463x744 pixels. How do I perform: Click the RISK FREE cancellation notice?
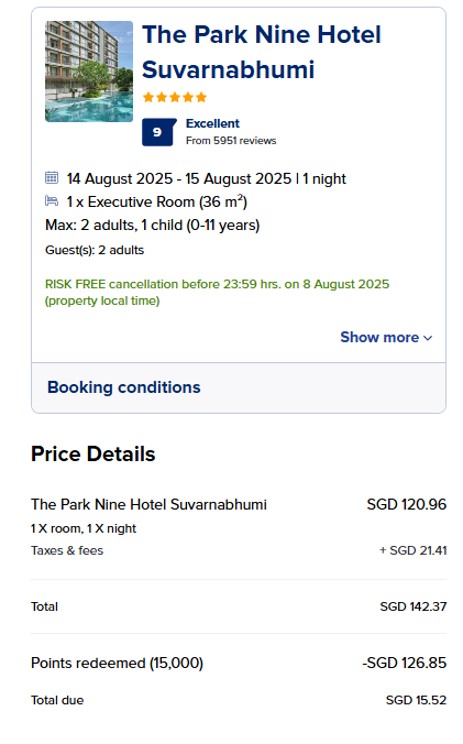(217, 292)
